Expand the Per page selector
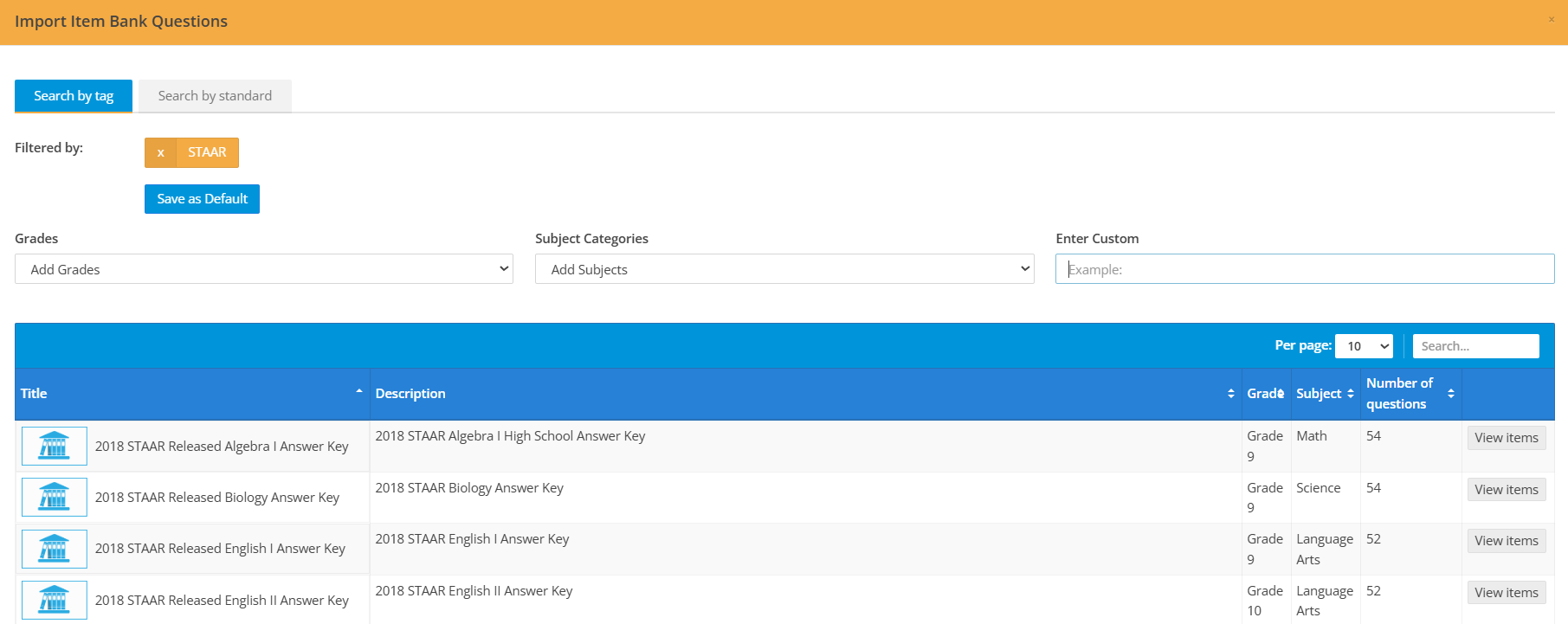Viewport: 1568px width, 624px height. (1364, 346)
